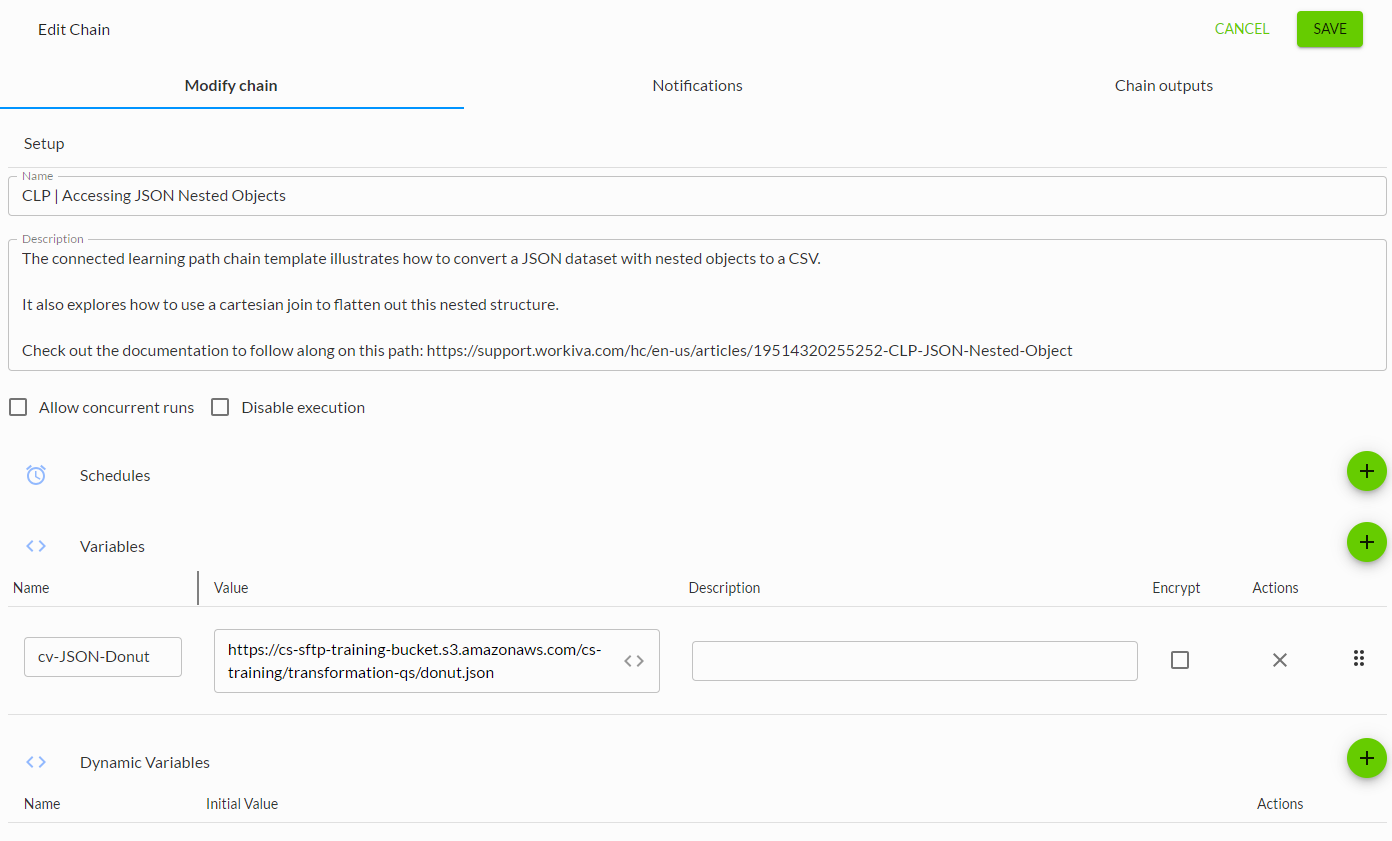The height and width of the screenshot is (841, 1392).
Task: Add a new schedule with the green plus
Action: click(1366, 470)
